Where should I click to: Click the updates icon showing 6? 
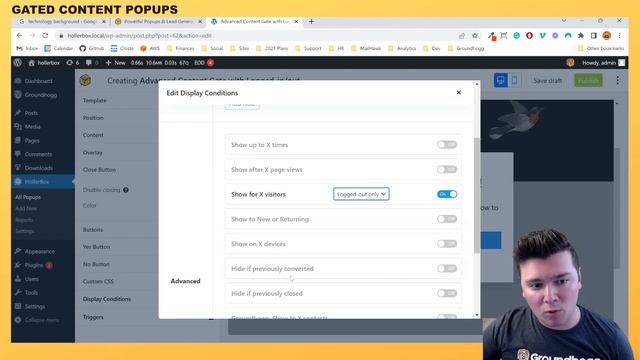tap(72, 63)
